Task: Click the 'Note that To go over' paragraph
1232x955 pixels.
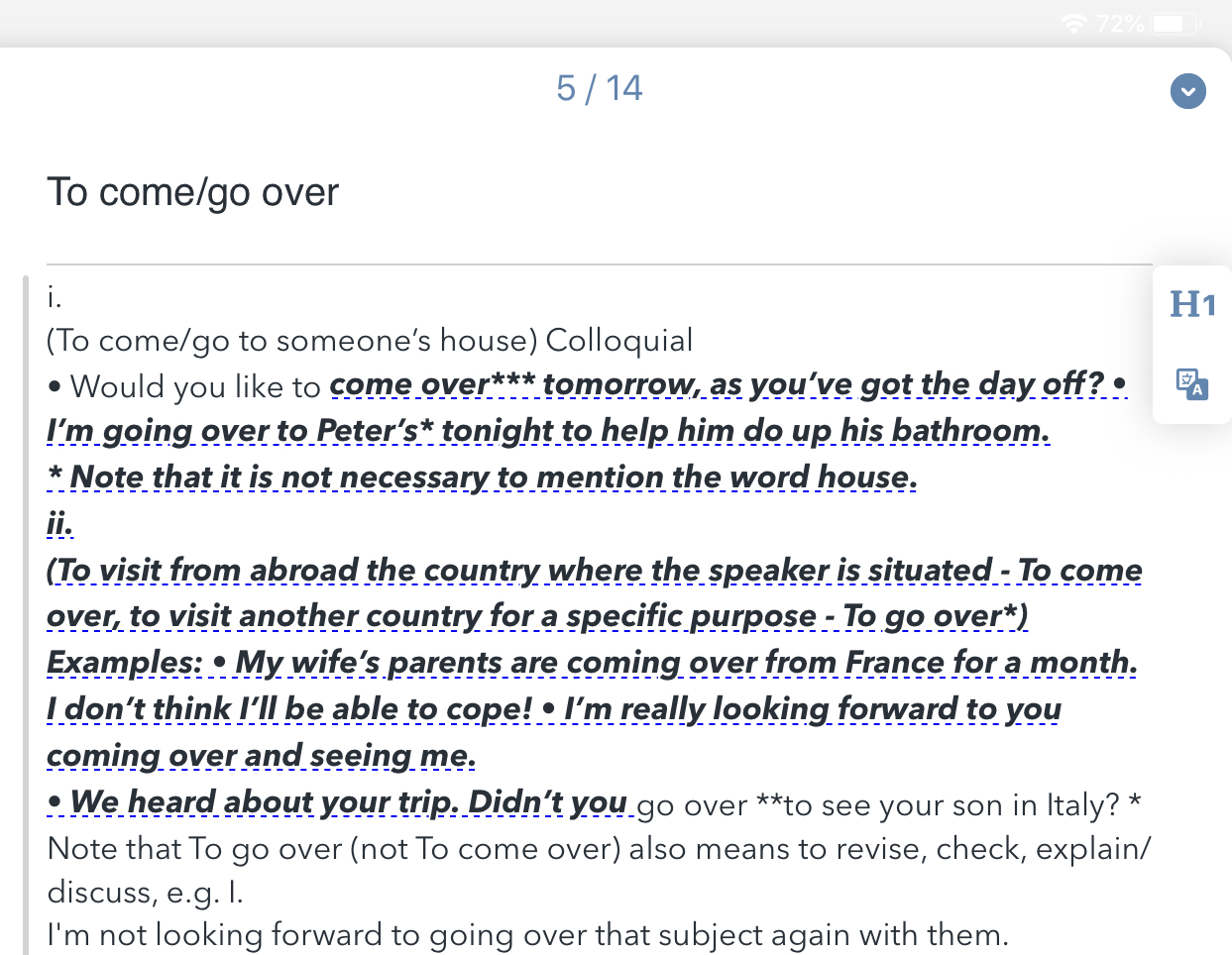Action: (599, 870)
